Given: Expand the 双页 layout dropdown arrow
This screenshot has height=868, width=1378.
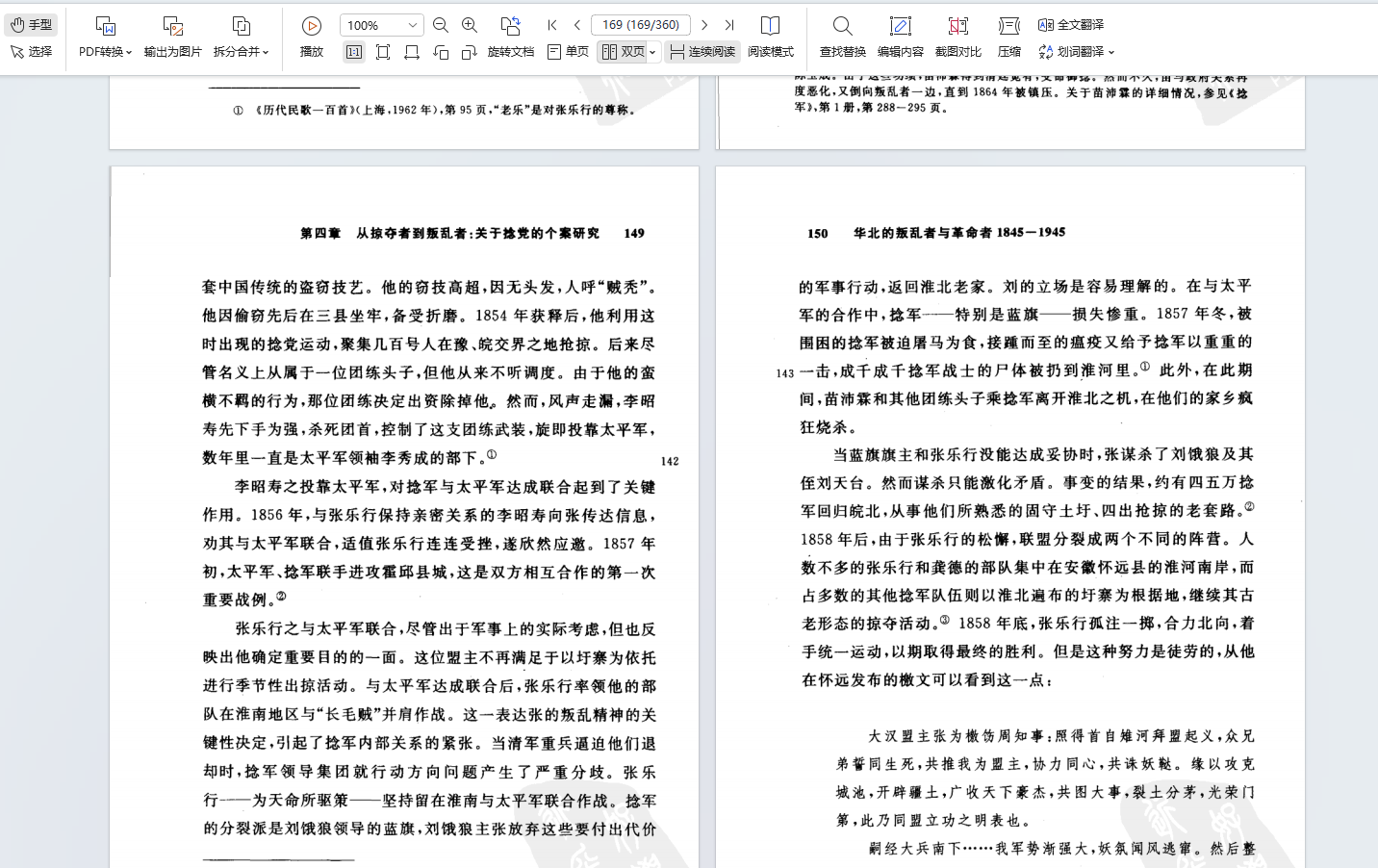Looking at the screenshot, I should [652, 52].
